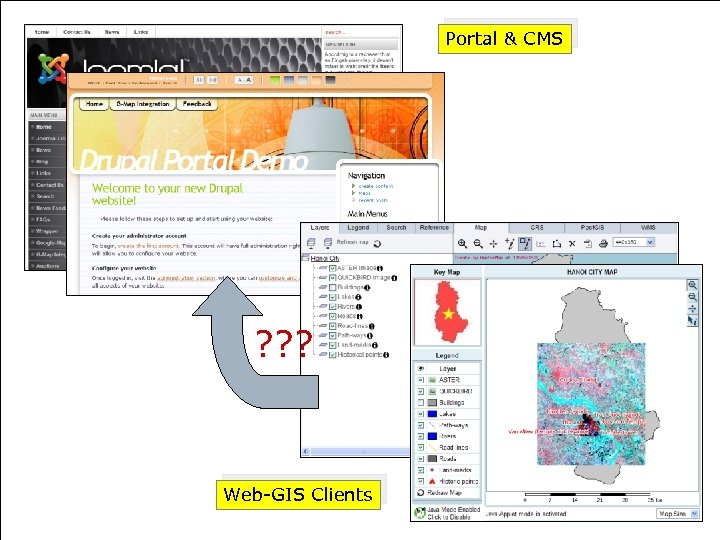
Task: Click info icon next to Historical points layer
Action: tap(386, 355)
